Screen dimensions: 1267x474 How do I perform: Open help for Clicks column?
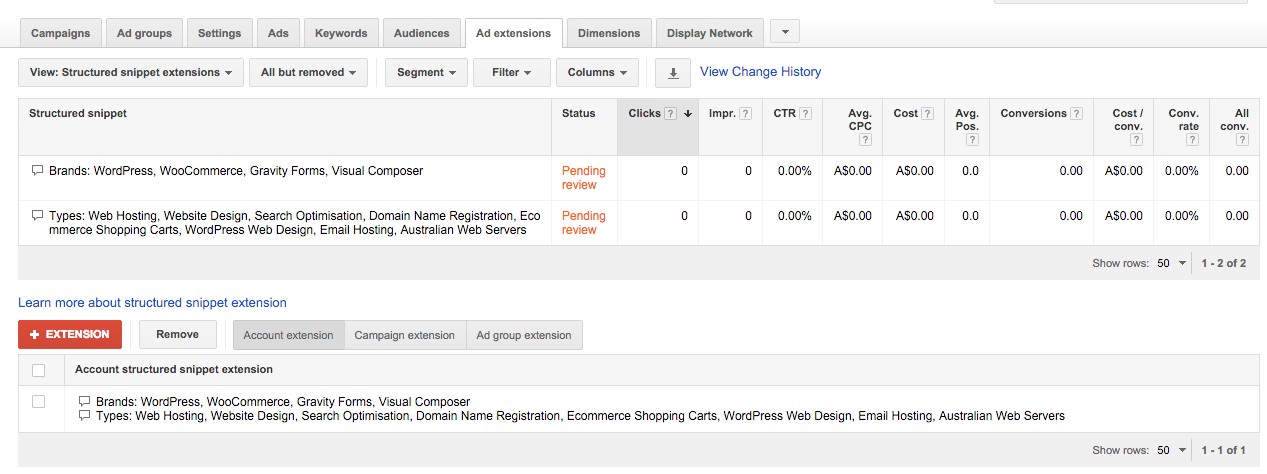(x=671, y=114)
